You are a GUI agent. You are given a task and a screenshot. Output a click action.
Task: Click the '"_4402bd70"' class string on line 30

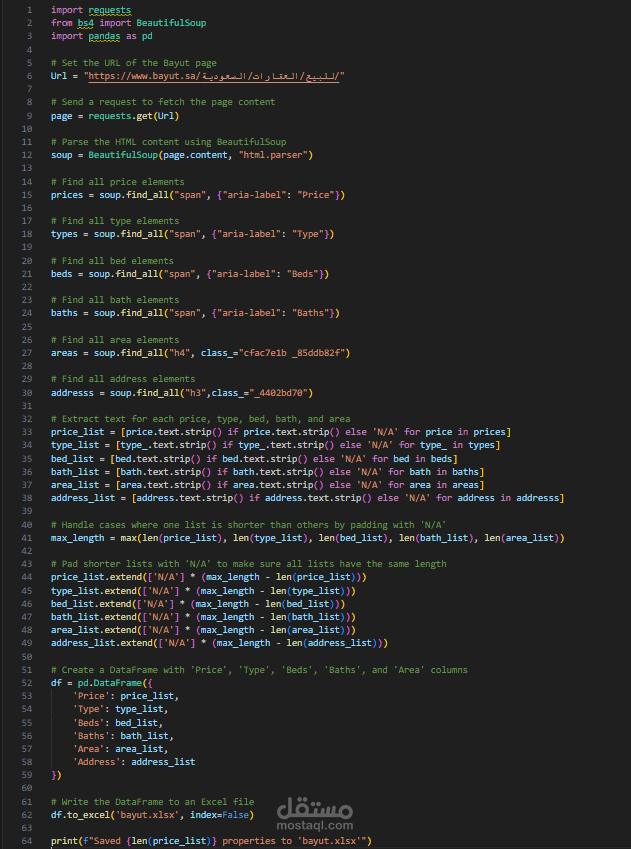point(276,393)
